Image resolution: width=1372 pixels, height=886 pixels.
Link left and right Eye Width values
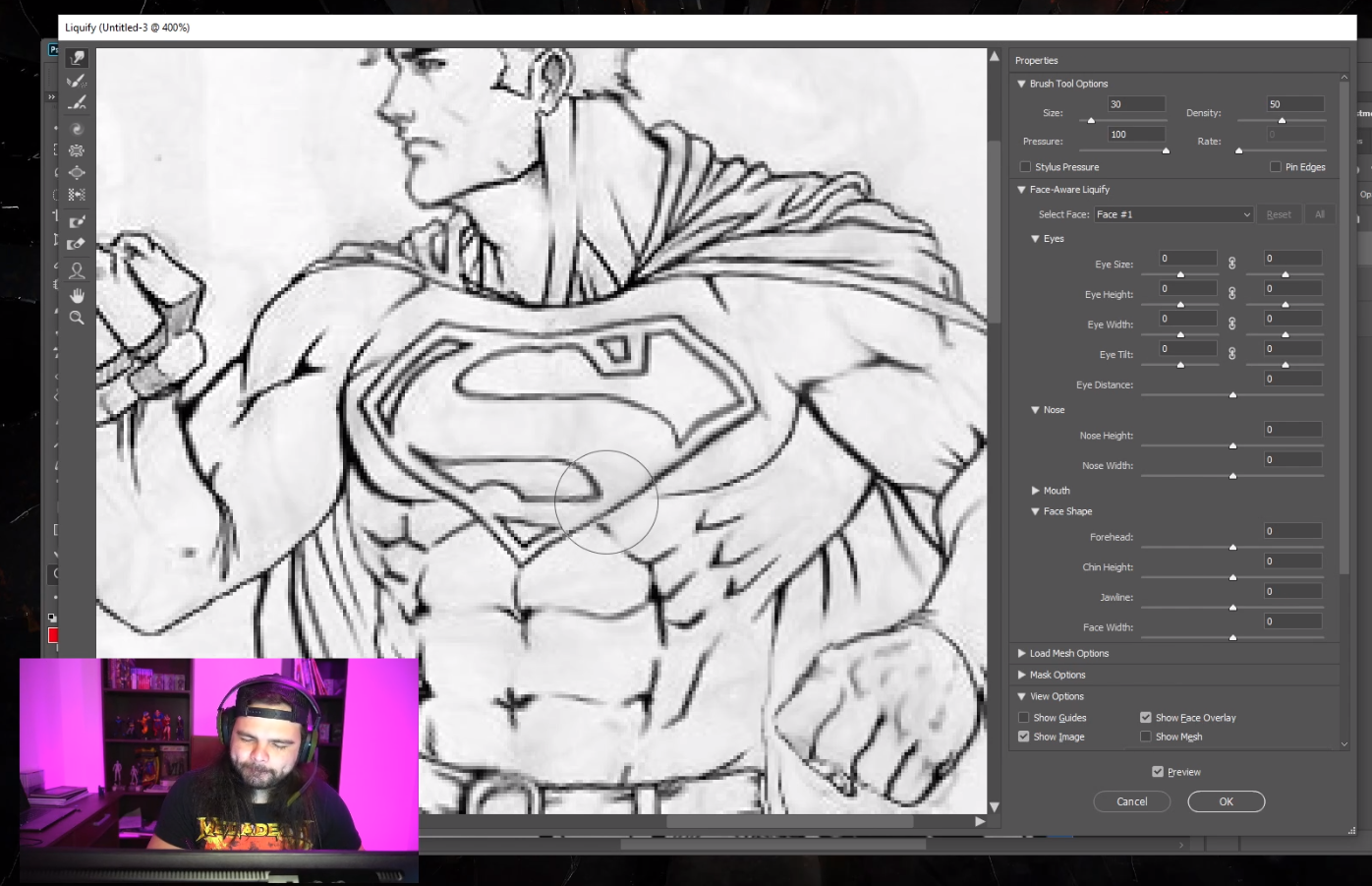click(x=1231, y=323)
